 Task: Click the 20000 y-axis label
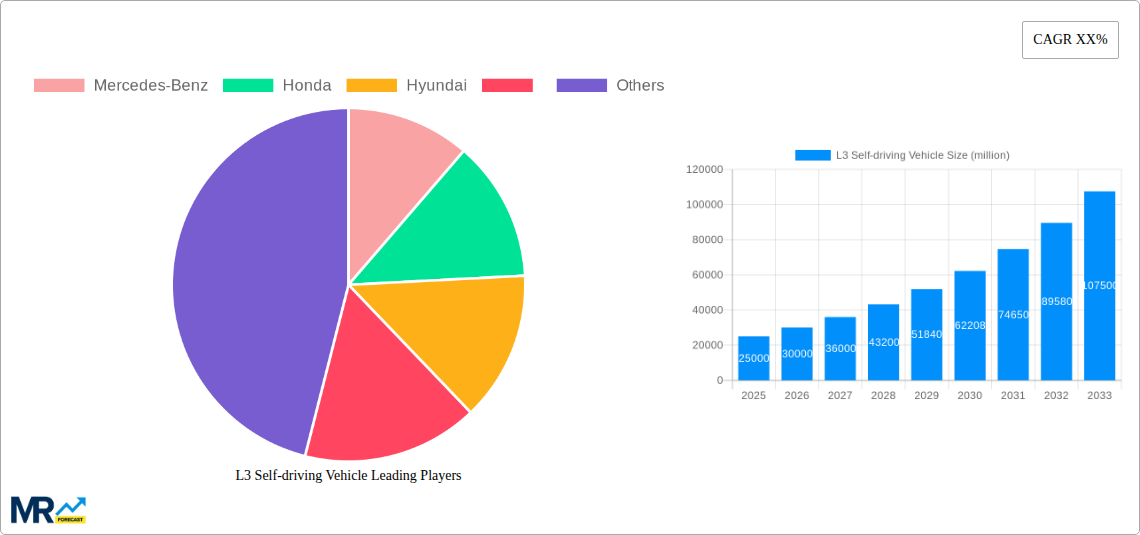click(x=707, y=345)
